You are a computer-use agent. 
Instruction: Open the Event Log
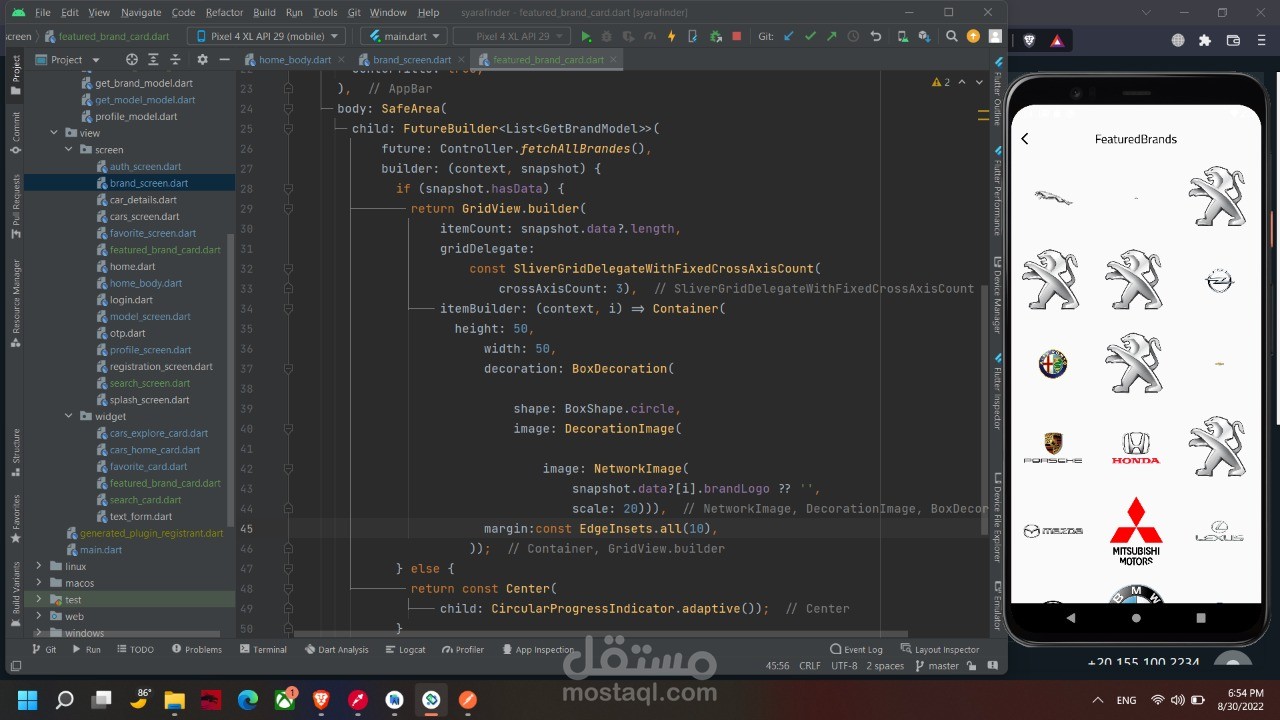coord(856,649)
